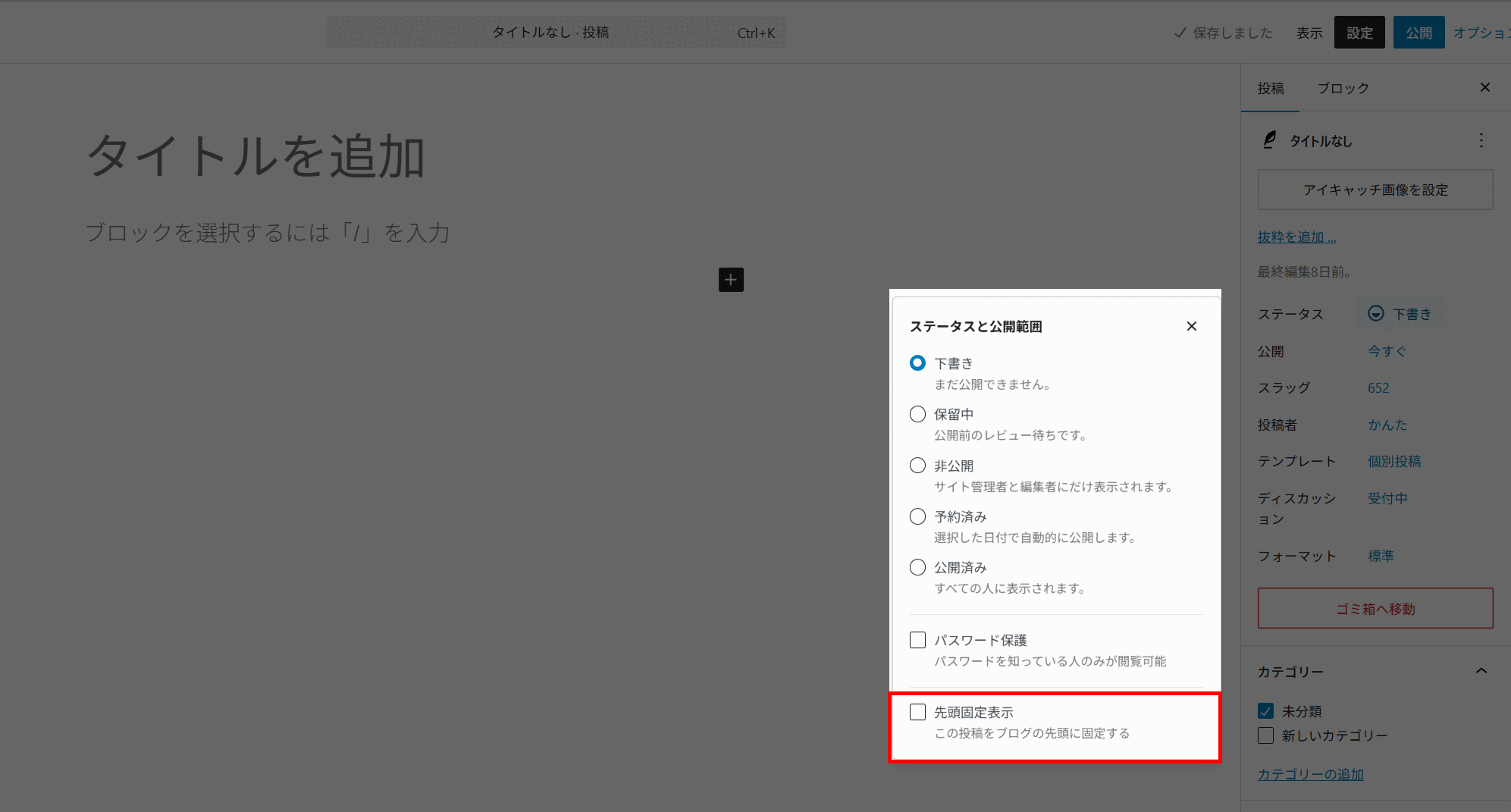The height and width of the screenshot is (812, 1511).
Task: Close the settings sidebar panel
Action: pos(1485,88)
